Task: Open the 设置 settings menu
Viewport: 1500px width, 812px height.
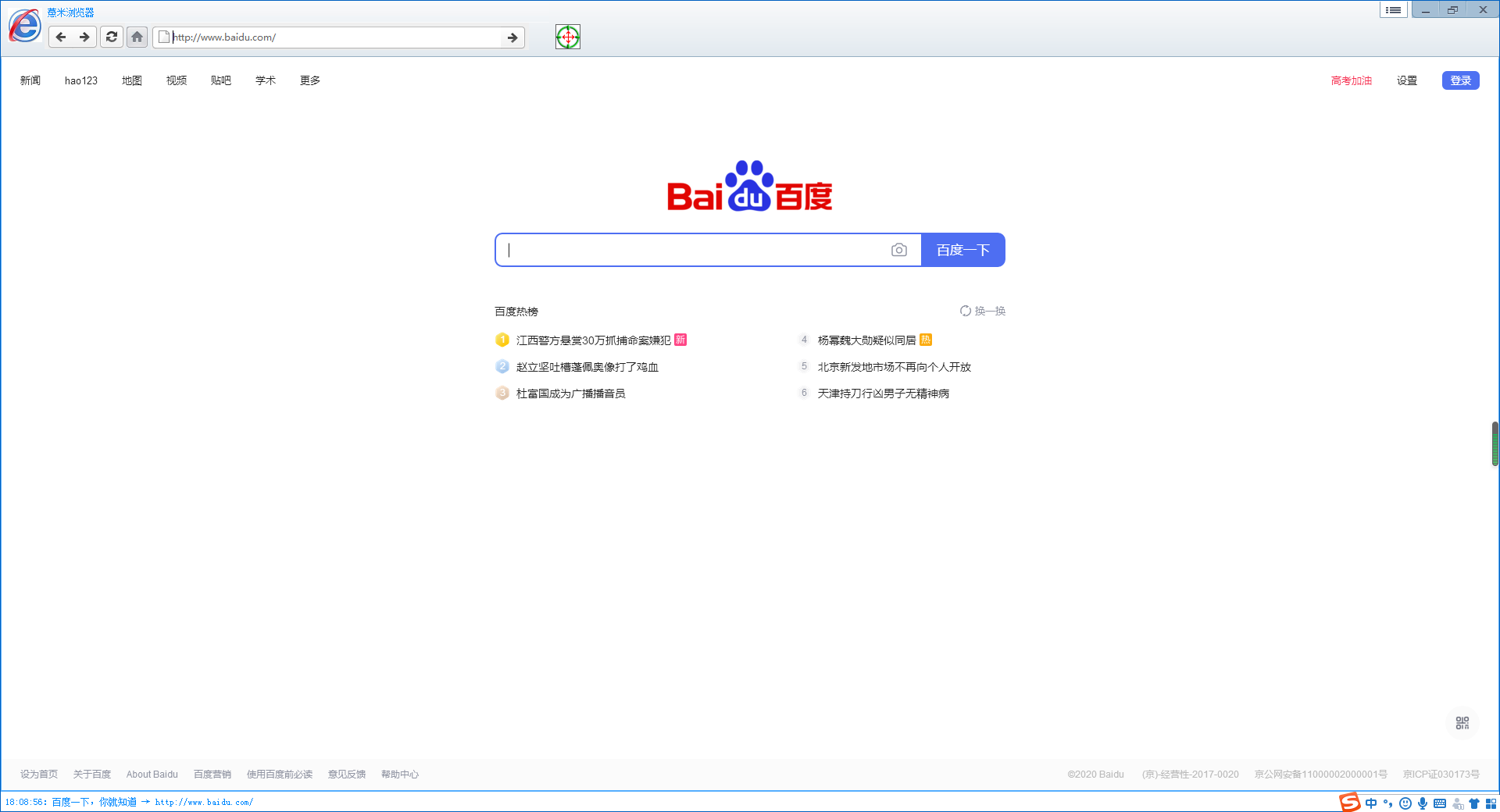Action: point(1407,80)
